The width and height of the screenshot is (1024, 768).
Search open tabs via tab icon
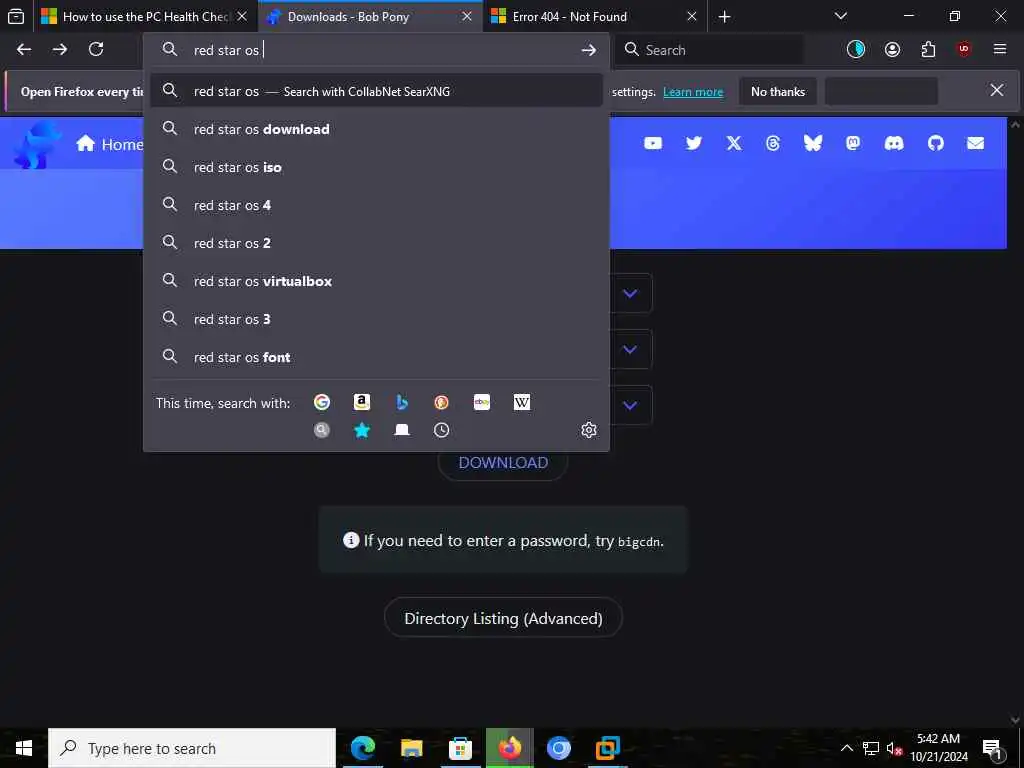coord(402,430)
